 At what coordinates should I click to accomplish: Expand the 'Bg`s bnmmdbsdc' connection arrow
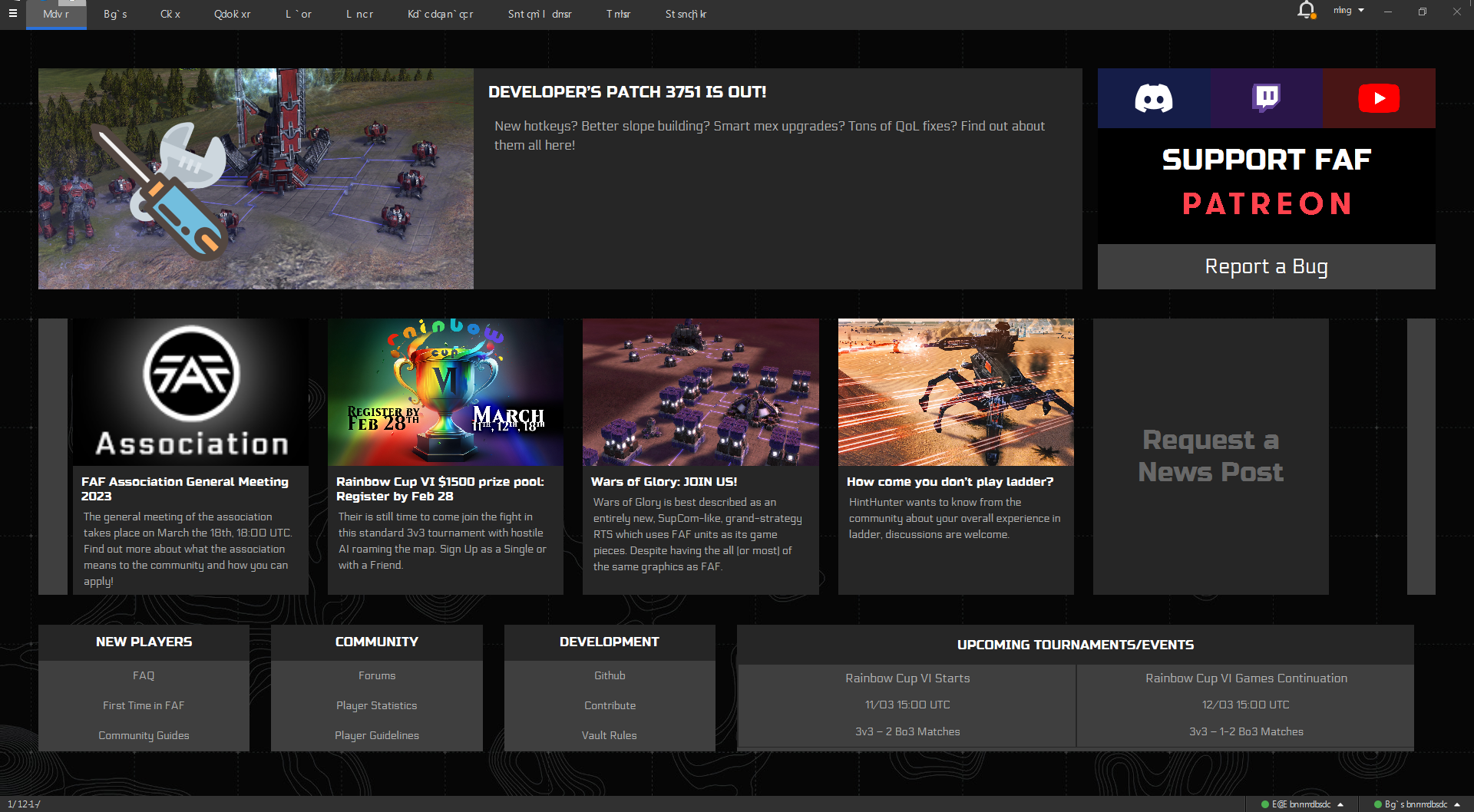coord(1456,804)
